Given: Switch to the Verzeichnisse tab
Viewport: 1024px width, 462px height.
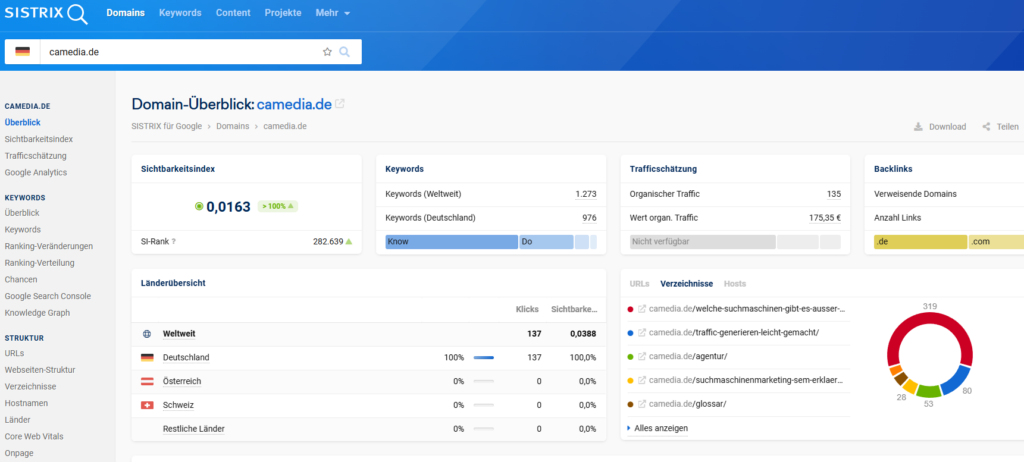Looking at the screenshot, I should coord(686,284).
